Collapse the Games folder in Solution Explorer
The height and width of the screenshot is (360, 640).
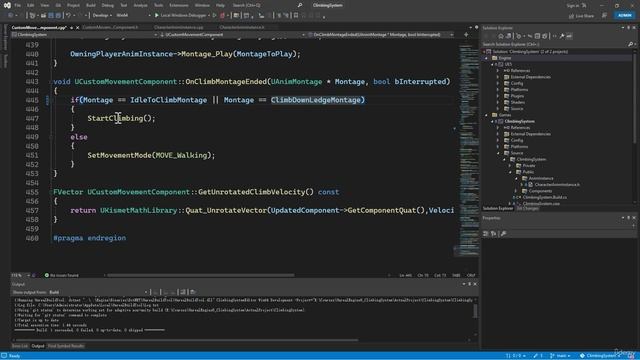pos(486,115)
